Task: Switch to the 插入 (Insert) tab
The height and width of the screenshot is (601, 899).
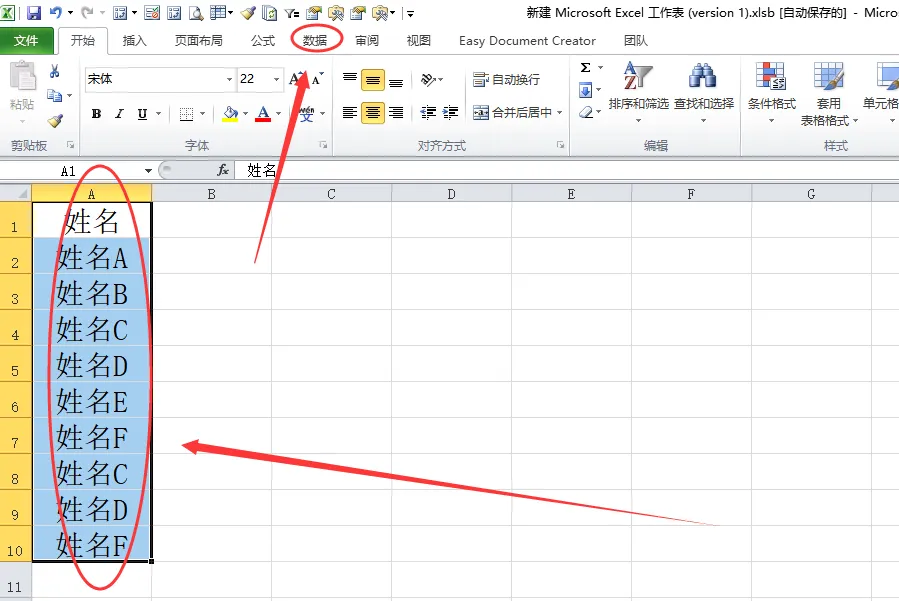Action: tap(135, 41)
